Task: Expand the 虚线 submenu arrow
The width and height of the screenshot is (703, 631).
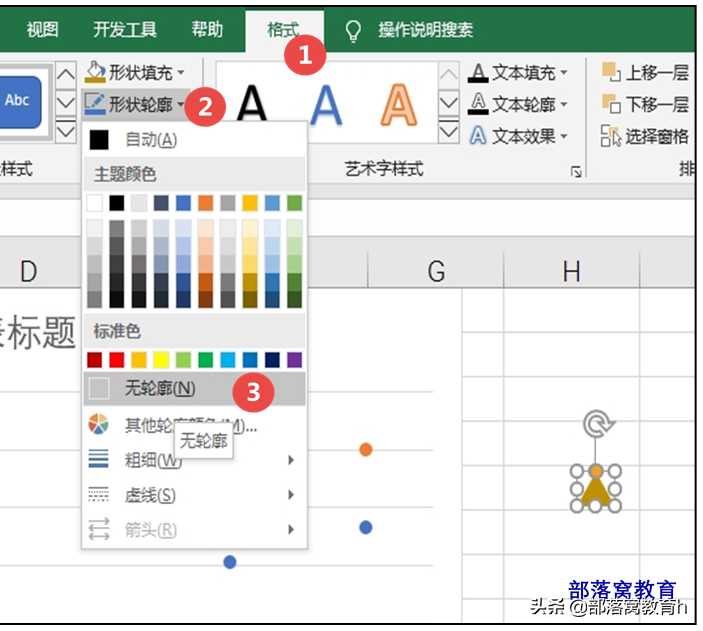Action: click(291, 495)
